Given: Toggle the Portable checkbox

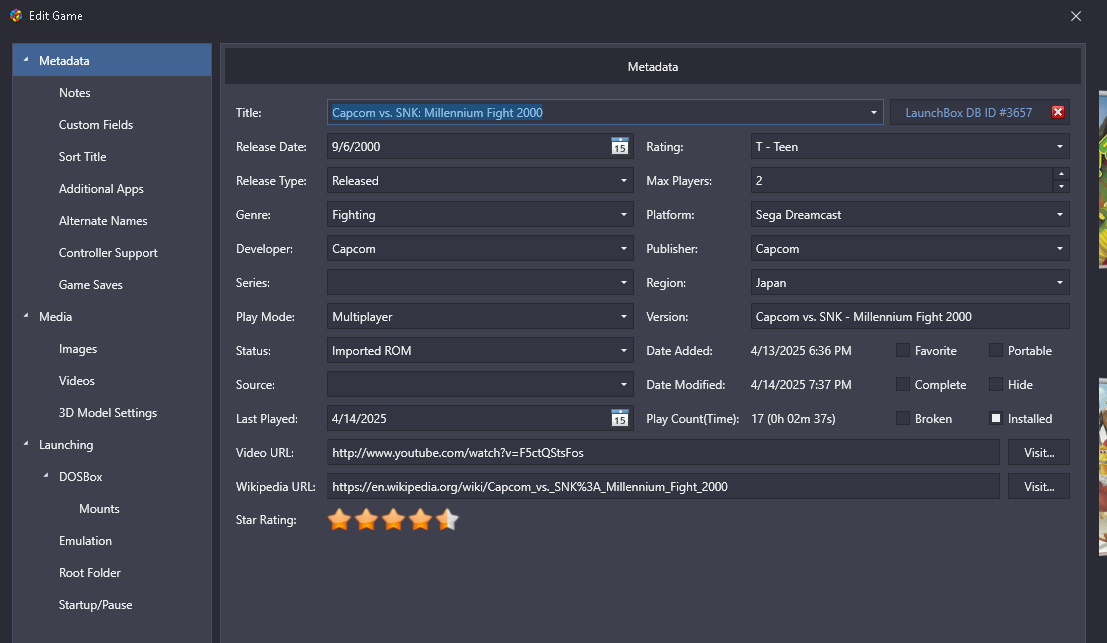Looking at the screenshot, I should [995, 350].
